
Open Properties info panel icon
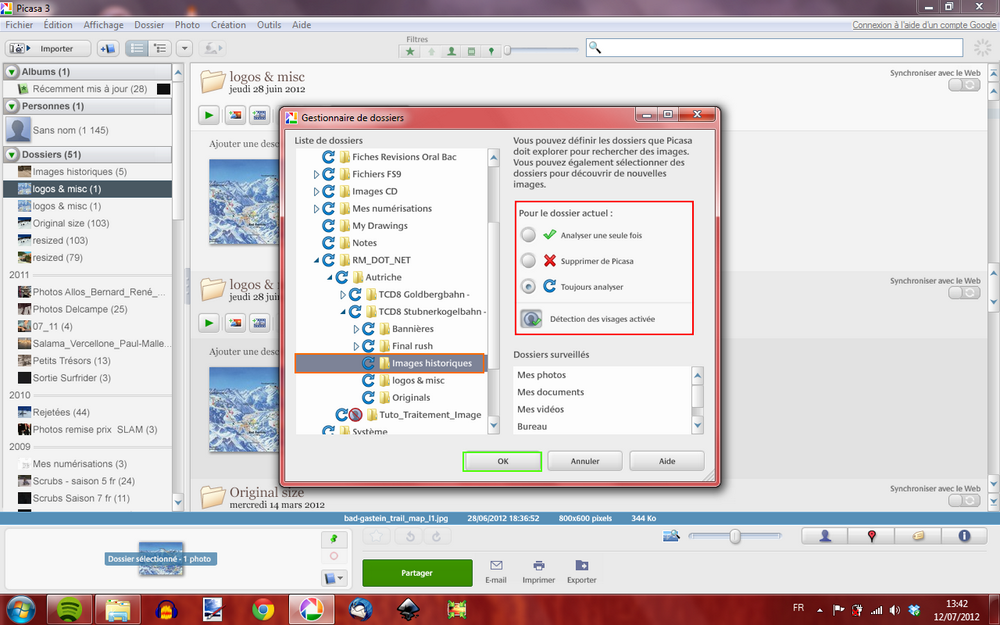click(964, 536)
